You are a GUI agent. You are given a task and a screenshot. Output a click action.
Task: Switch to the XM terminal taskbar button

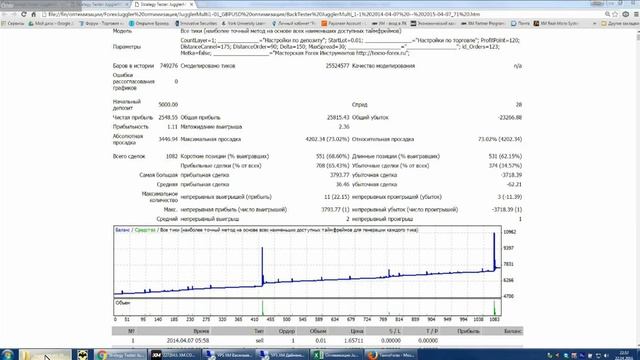(175, 354)
